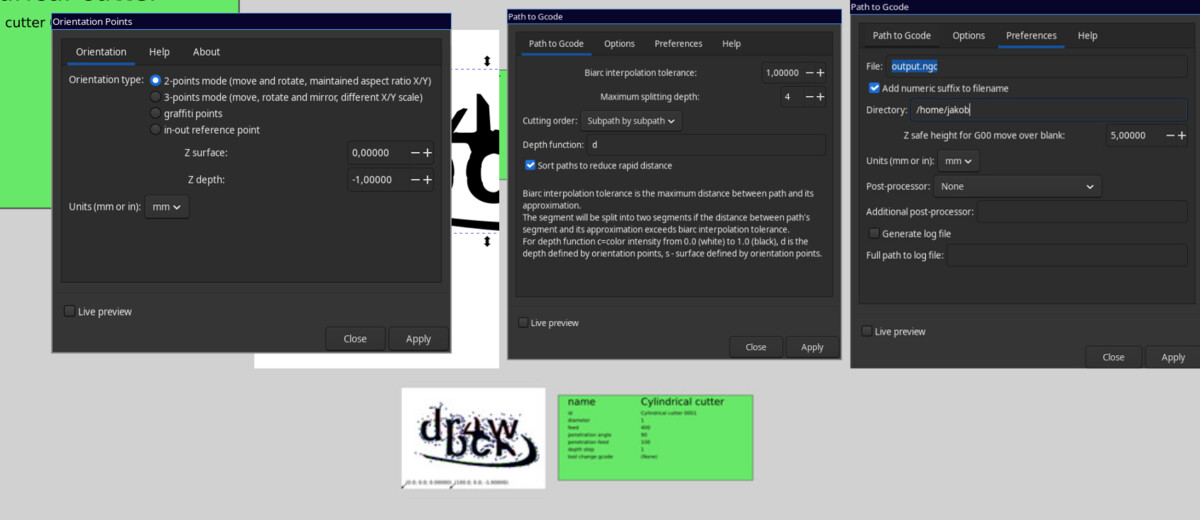Increase Z safe height with plus button
The width and height of the screenshot is (1200, 520).
click(x=1181, y=135)
